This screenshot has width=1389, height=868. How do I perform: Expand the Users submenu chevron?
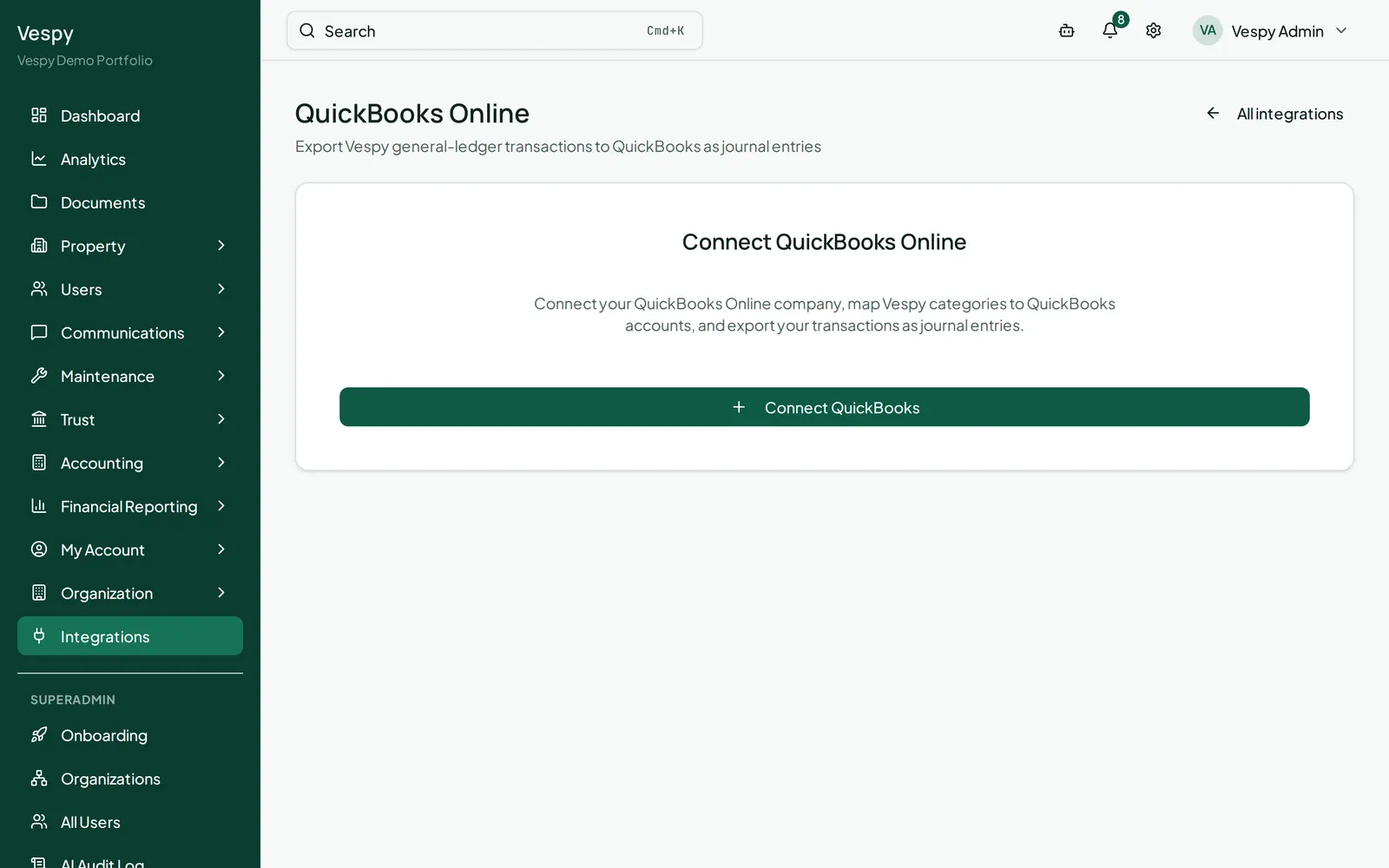[x=221, y=289]
